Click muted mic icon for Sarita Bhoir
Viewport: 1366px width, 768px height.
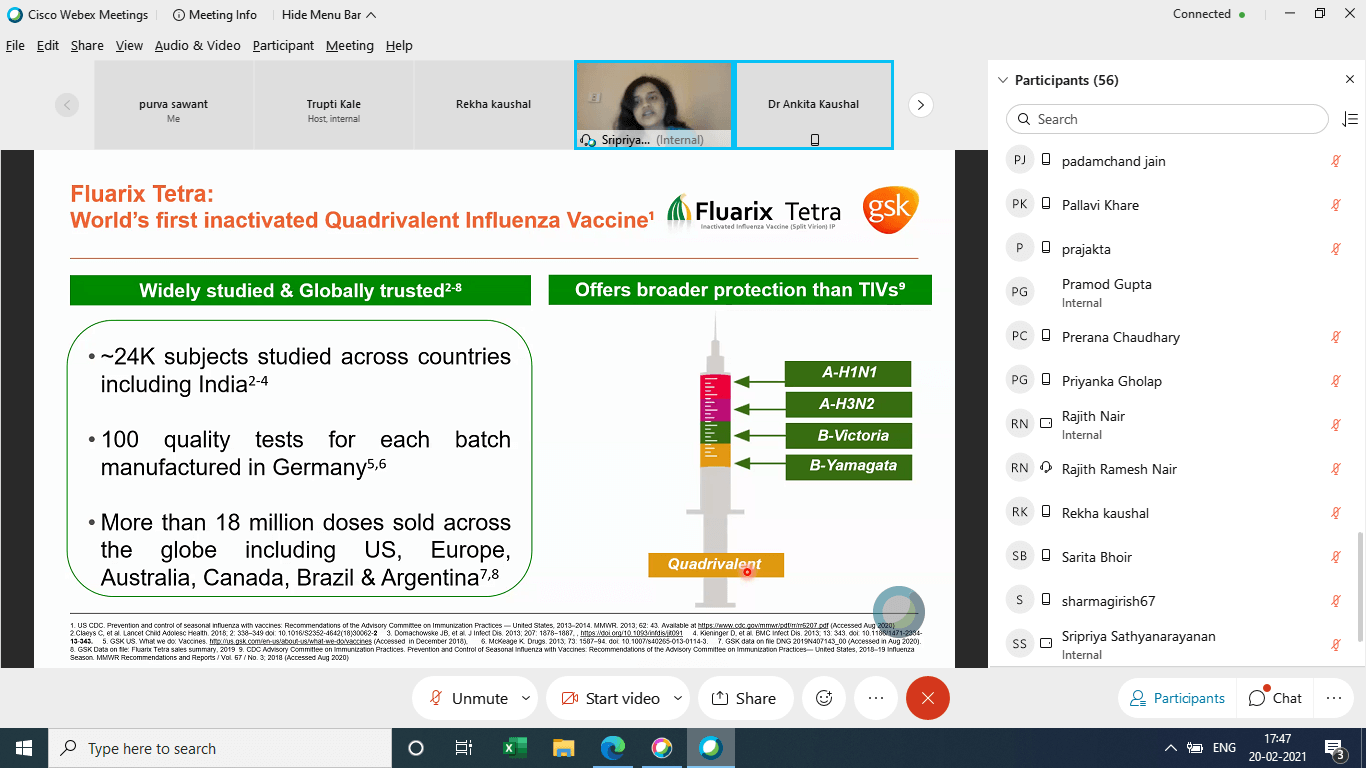click(x=1335, y=557)
